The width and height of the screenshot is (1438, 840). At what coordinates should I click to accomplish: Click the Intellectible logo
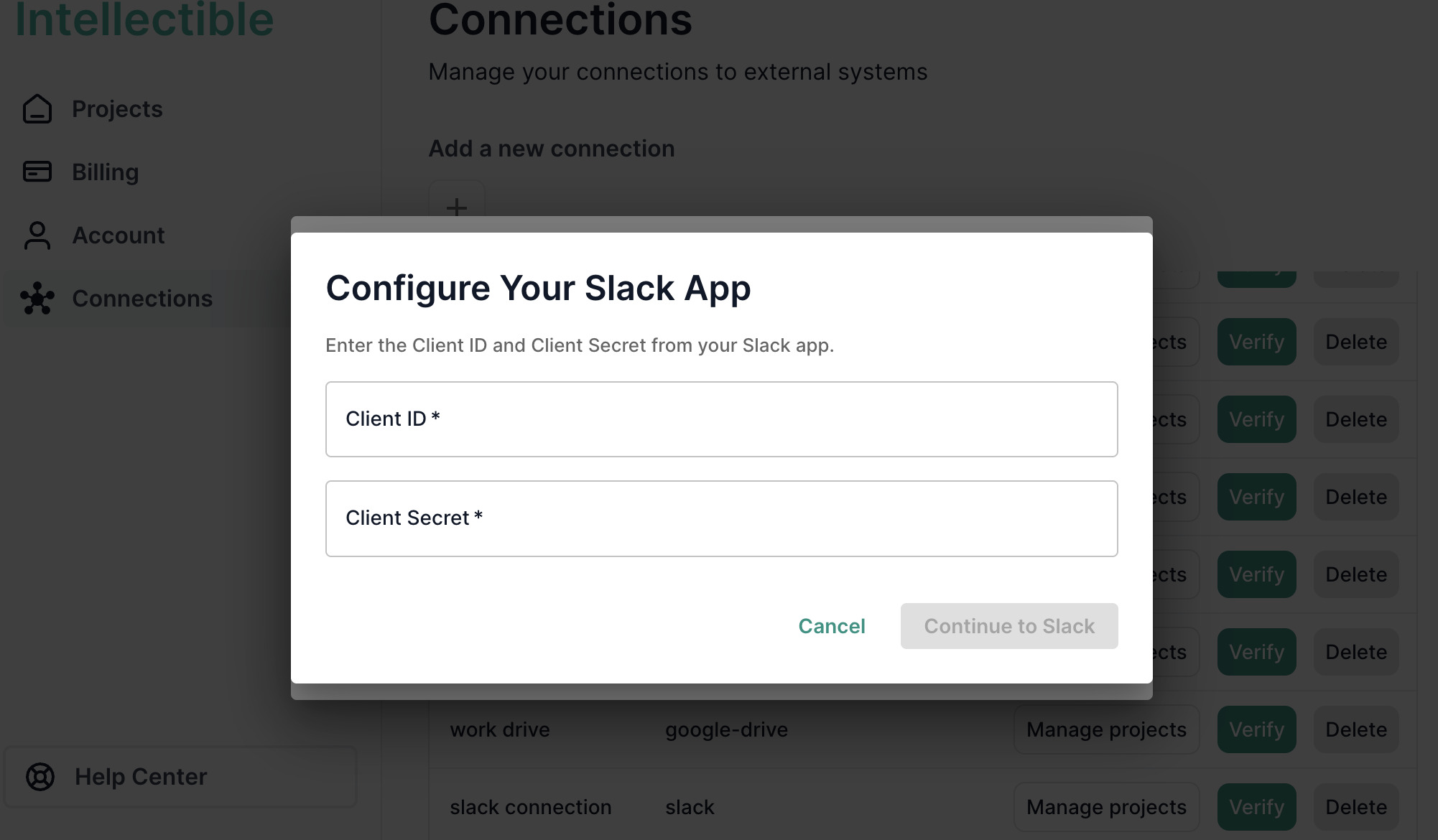[x=144, y=19]
